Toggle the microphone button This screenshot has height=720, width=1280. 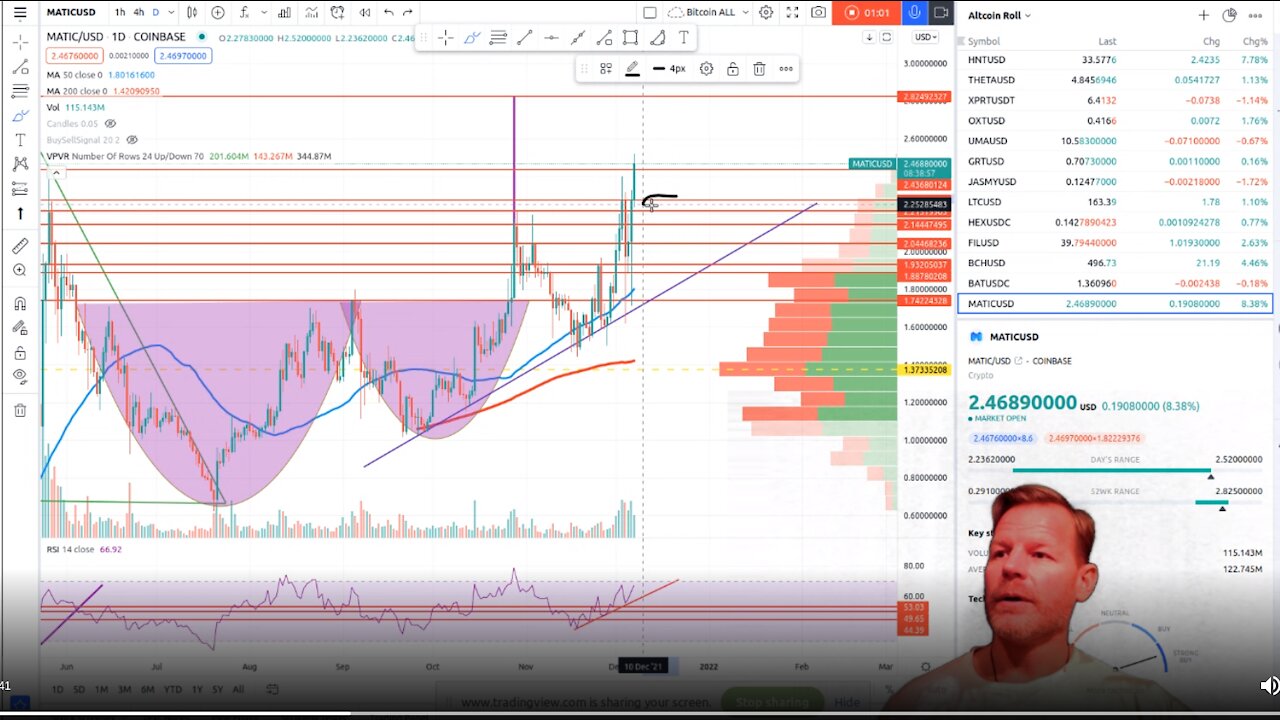pos(914,12)
